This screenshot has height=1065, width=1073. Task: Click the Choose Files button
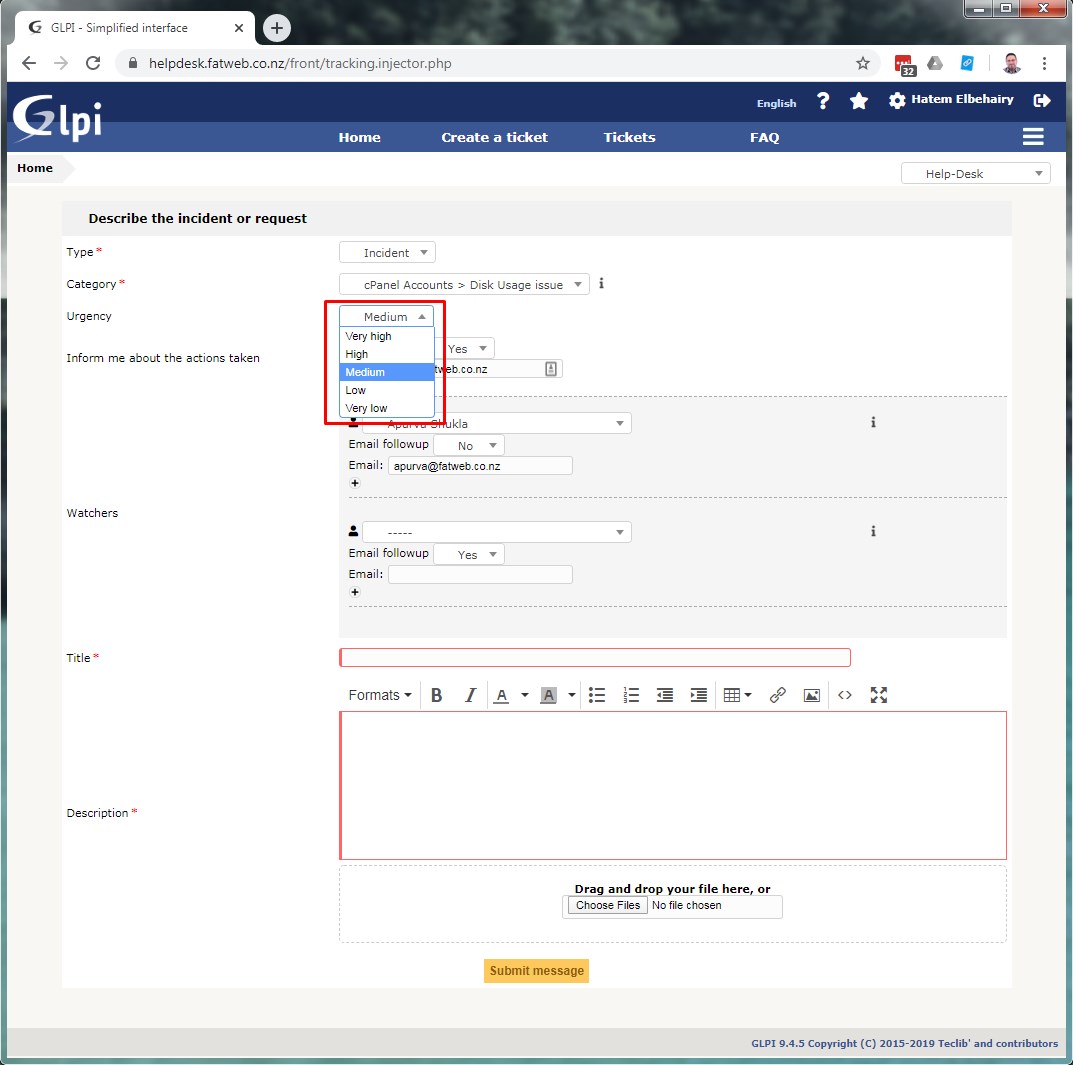tap(608, 905)
